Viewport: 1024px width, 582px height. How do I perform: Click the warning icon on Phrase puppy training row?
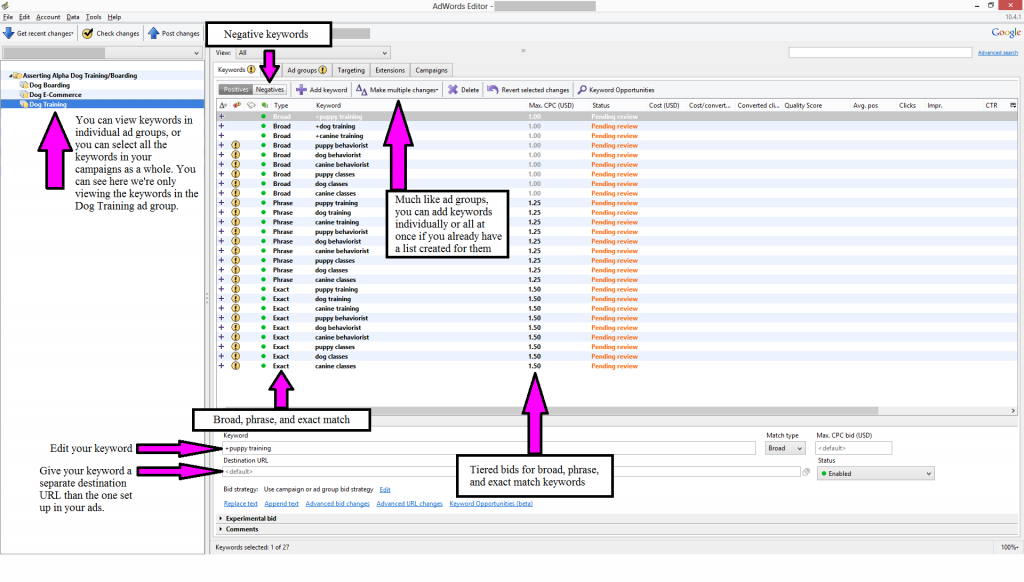tap(236, 203)
